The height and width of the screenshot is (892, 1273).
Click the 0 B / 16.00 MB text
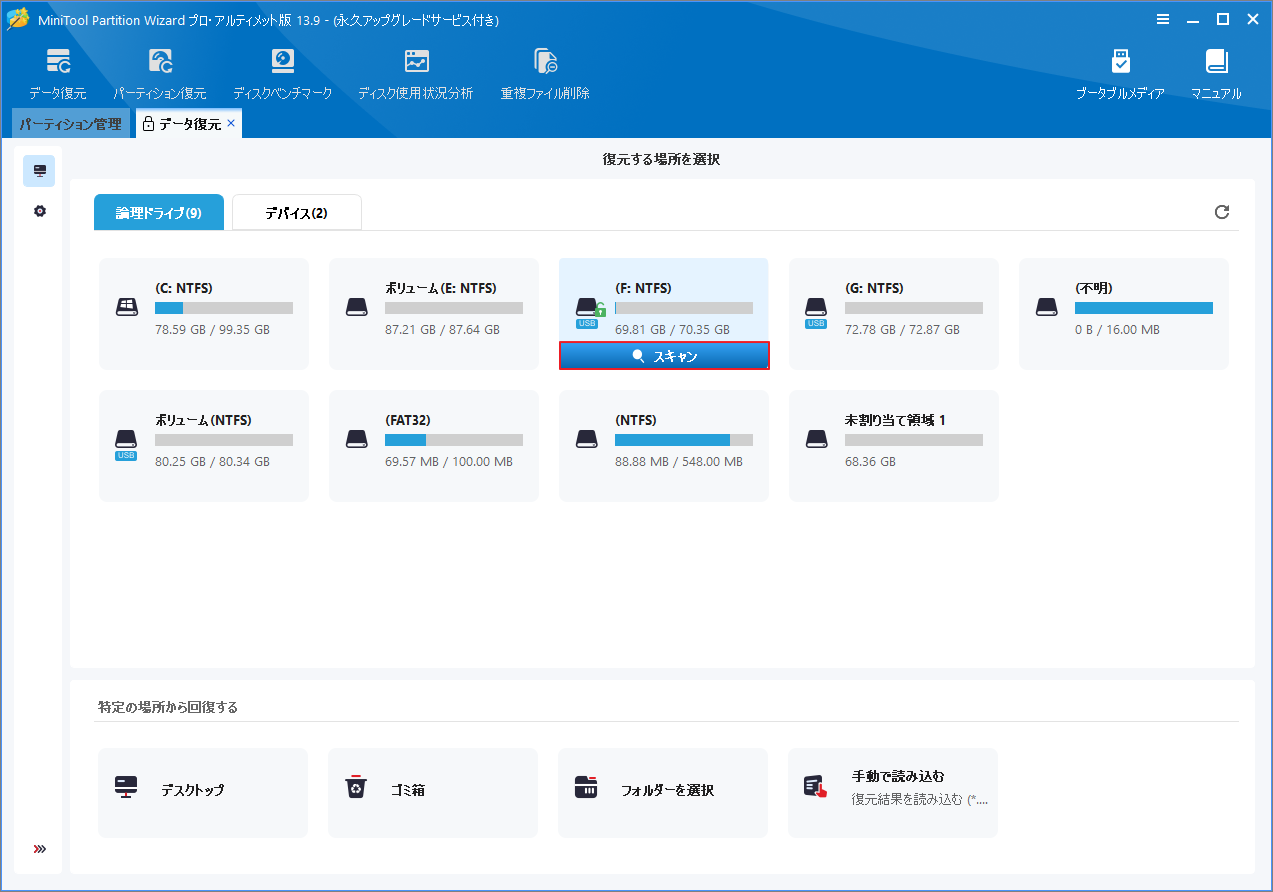click(1118, 330)
